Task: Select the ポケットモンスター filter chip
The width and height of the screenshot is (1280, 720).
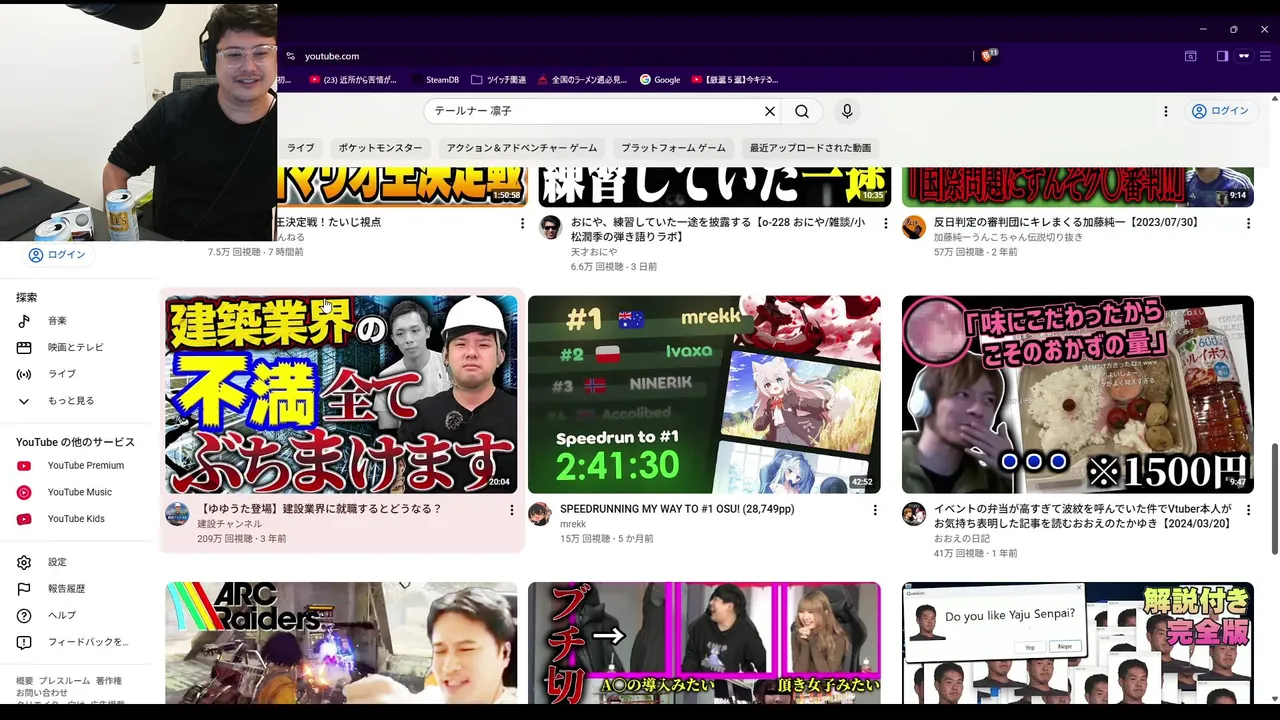Action: (380, 148)
